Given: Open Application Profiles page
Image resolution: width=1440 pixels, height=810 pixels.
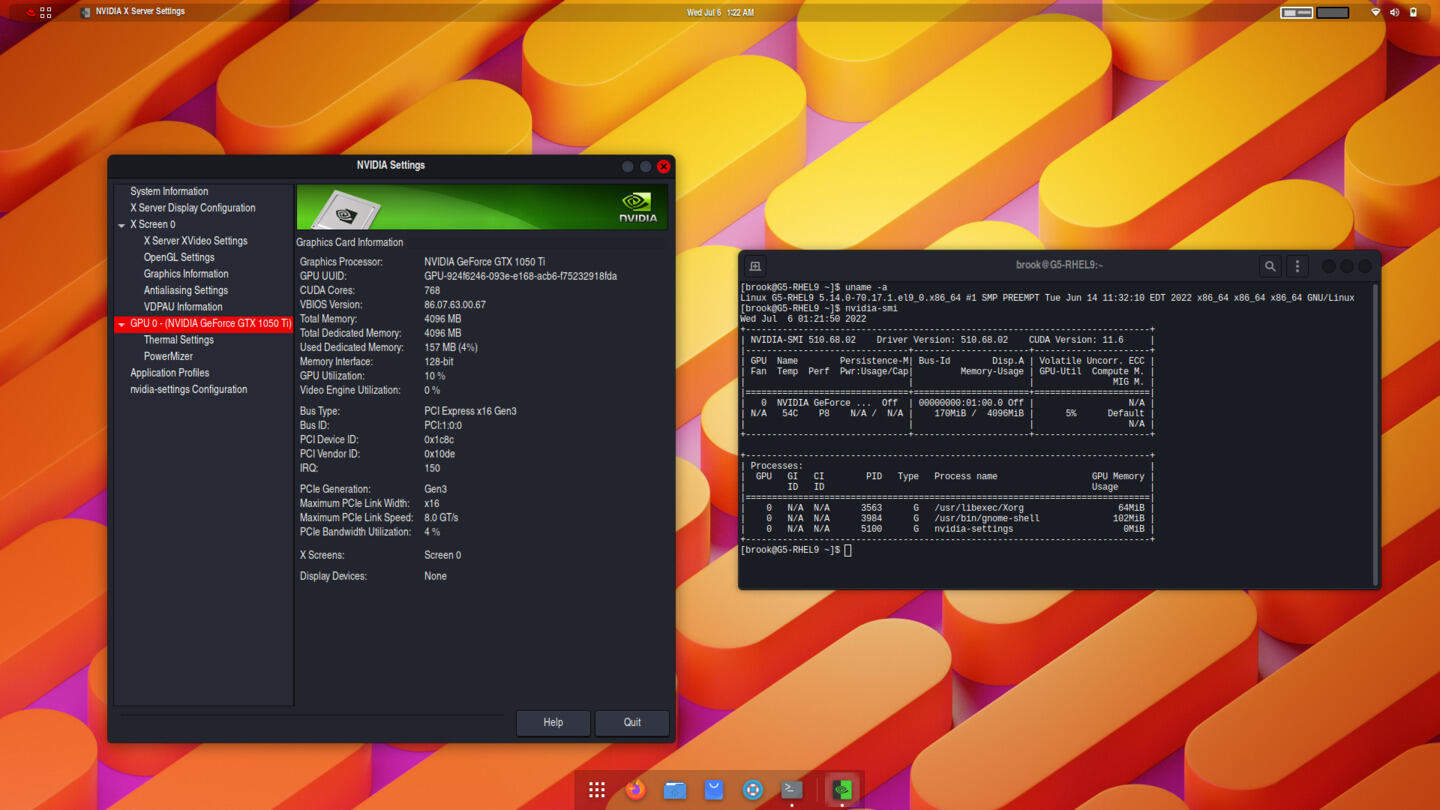Looking at the screenshot, I should coord(169,373).
